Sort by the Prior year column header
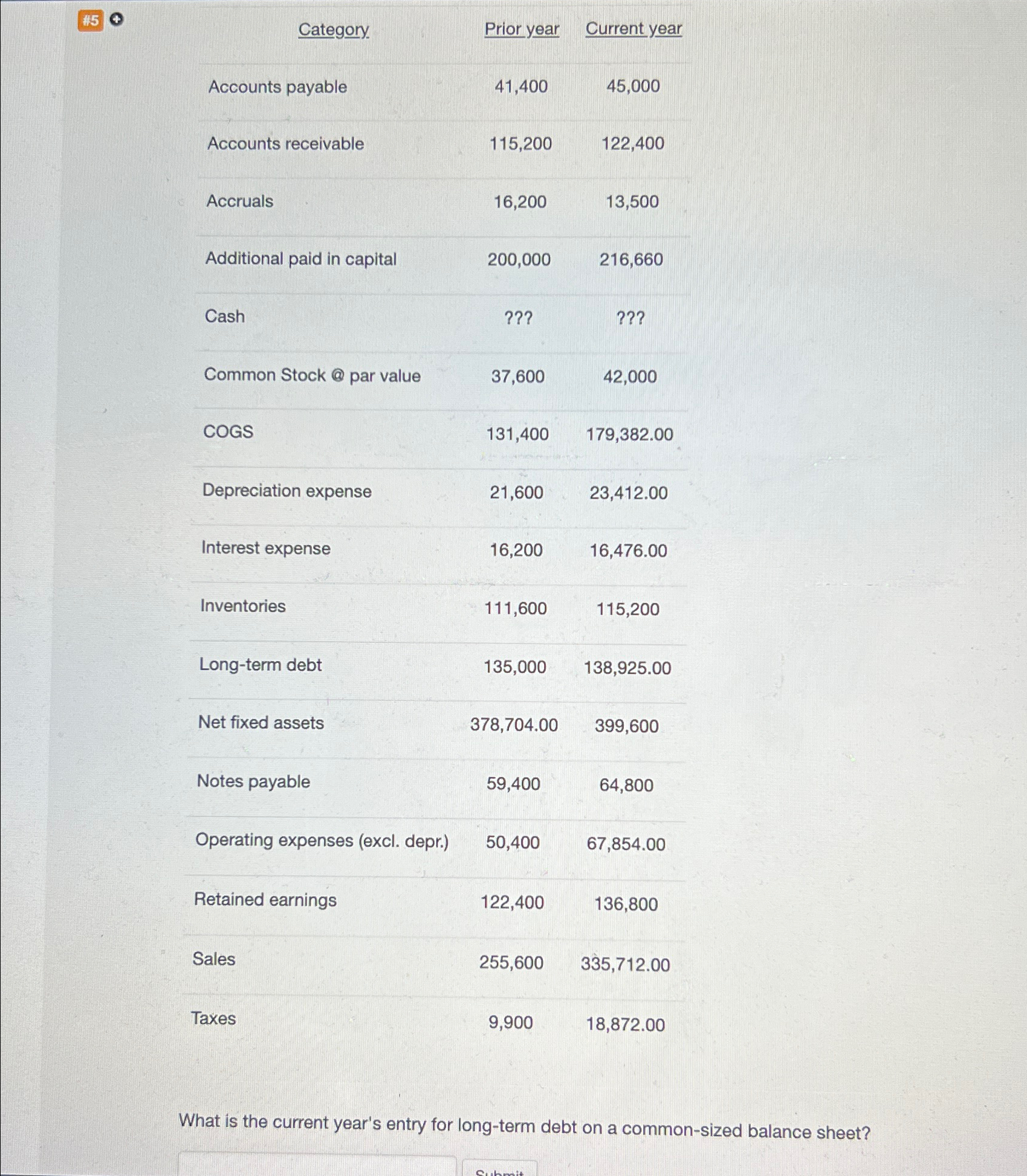The height and width of the screenshot is (1176, 1027). coord(520,29)
